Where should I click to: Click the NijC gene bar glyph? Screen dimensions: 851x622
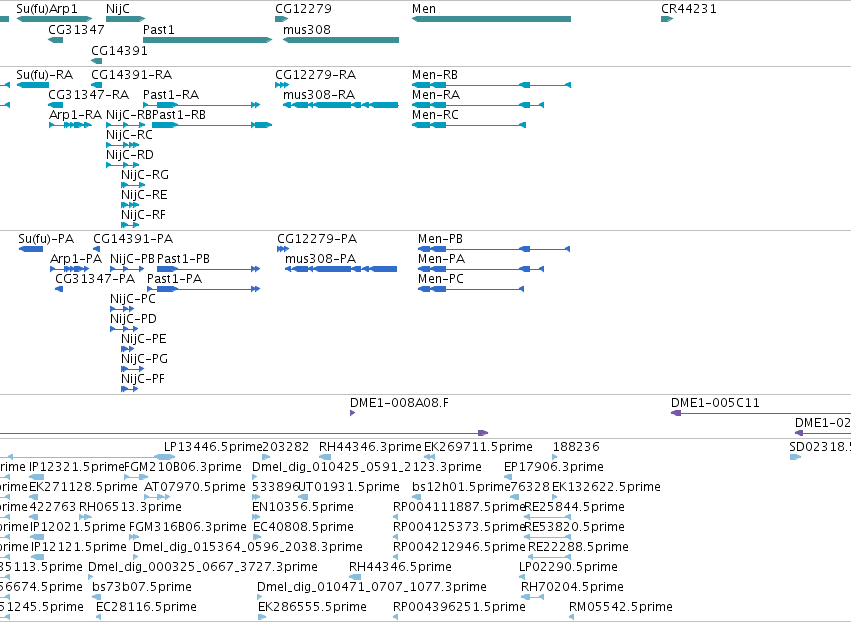[125, 19]
